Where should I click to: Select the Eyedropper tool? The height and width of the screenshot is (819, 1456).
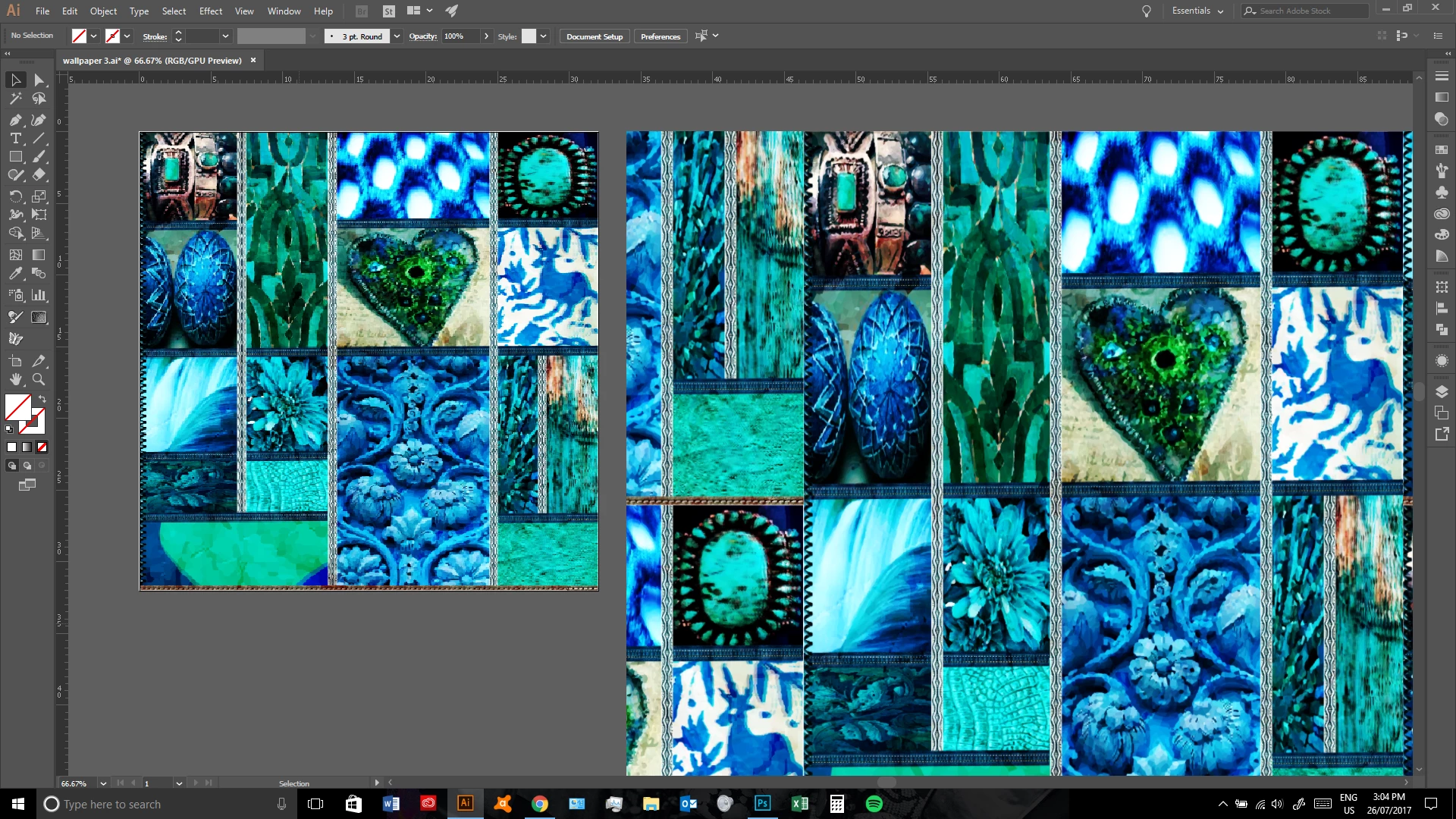(15, 274)
